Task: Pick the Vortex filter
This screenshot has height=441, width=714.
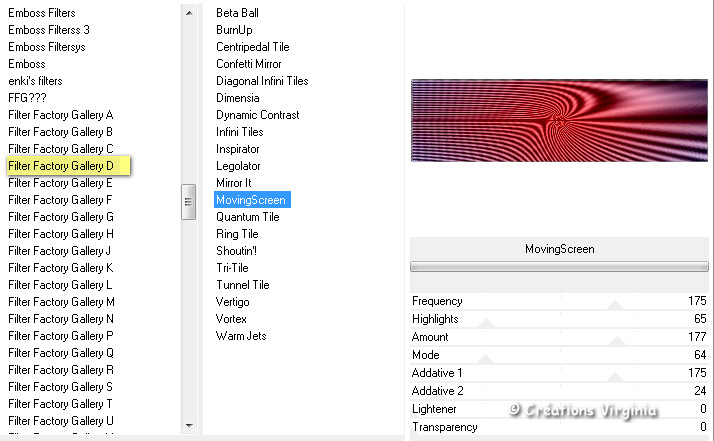Action: tap(231, 319)
